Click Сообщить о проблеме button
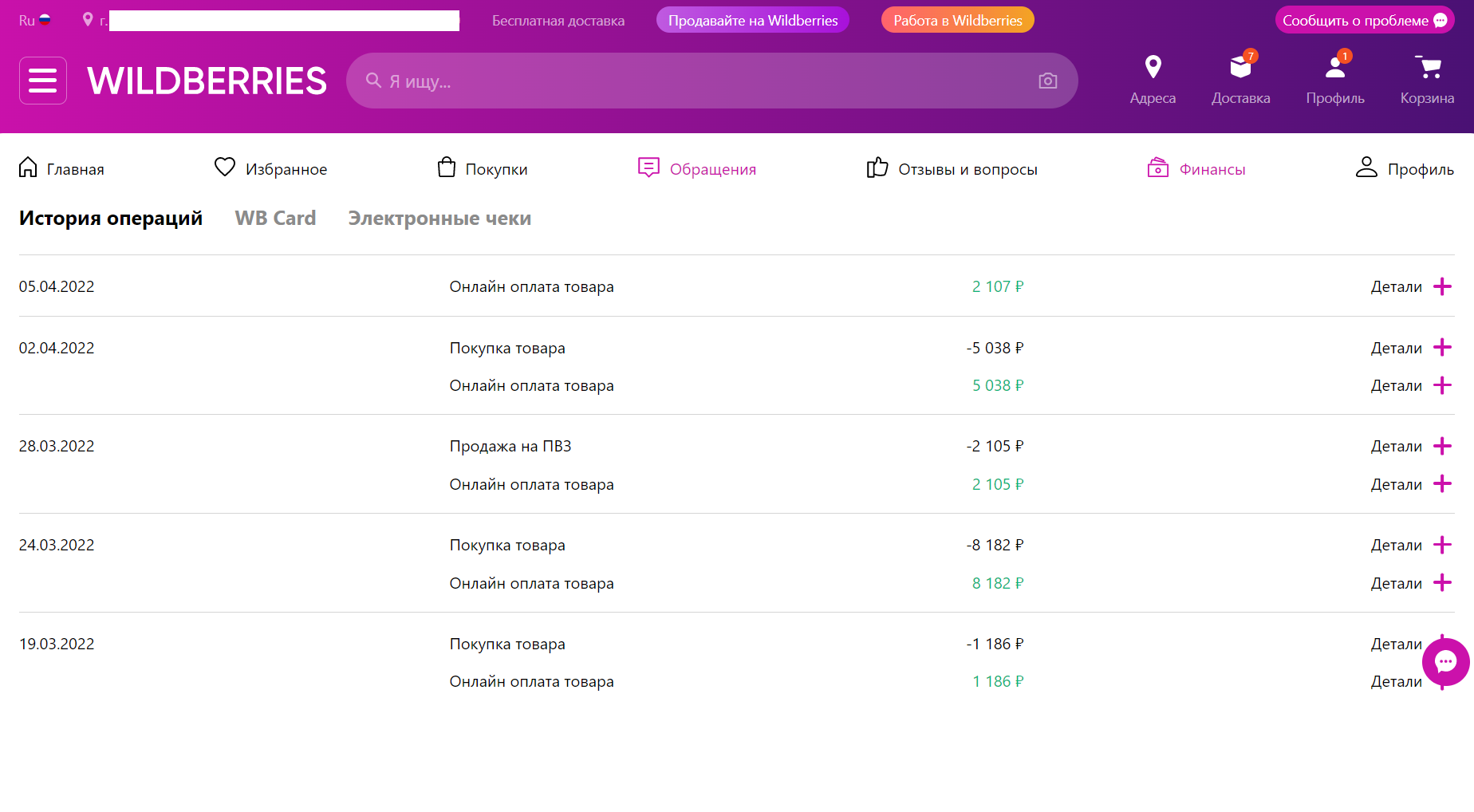The width and height of the screenshot is (1474, 812). tap(1365, 20)
